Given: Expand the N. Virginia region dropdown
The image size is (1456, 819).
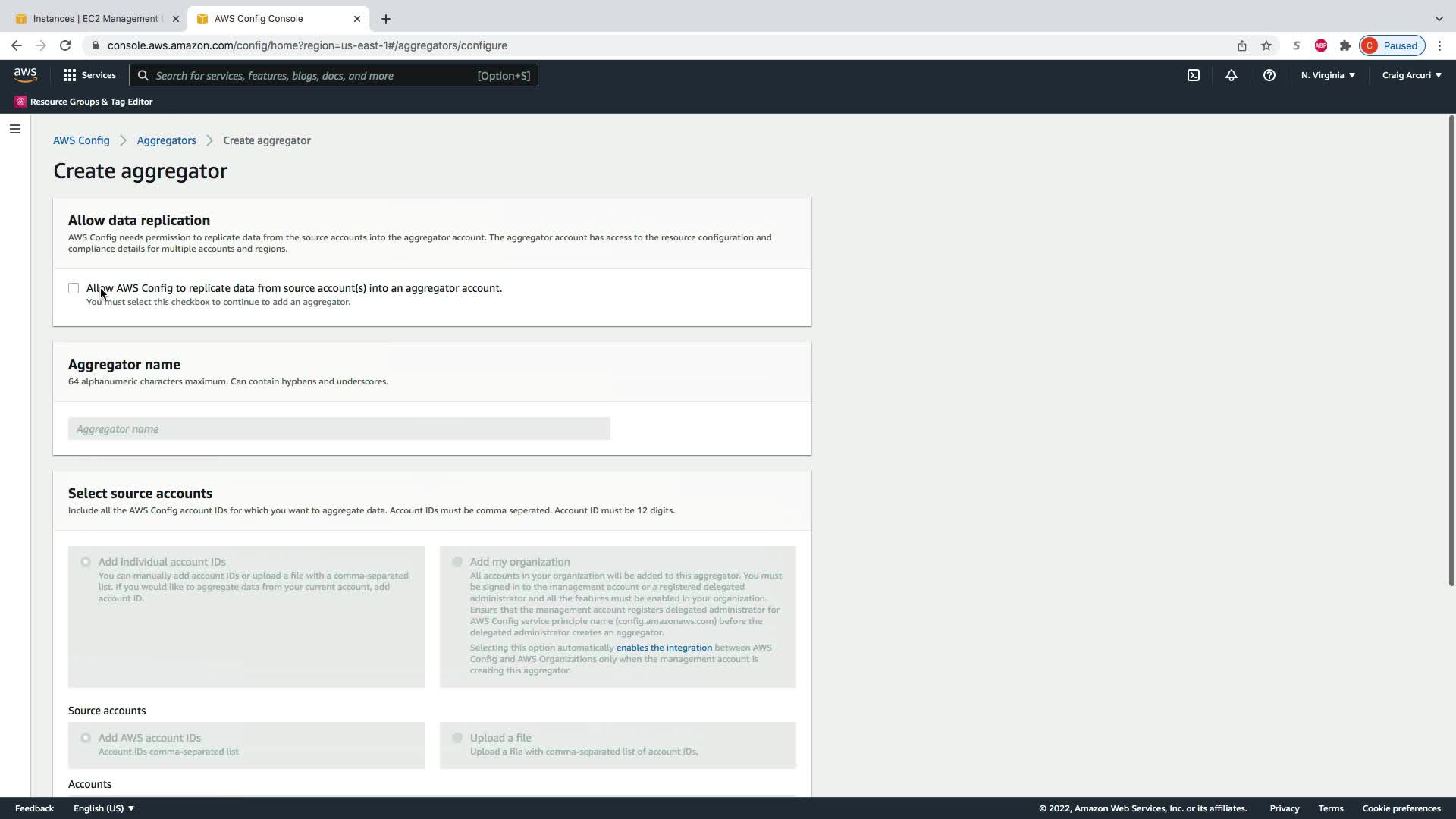Looking at the screenshot, I should click(x=1328, y=75).
